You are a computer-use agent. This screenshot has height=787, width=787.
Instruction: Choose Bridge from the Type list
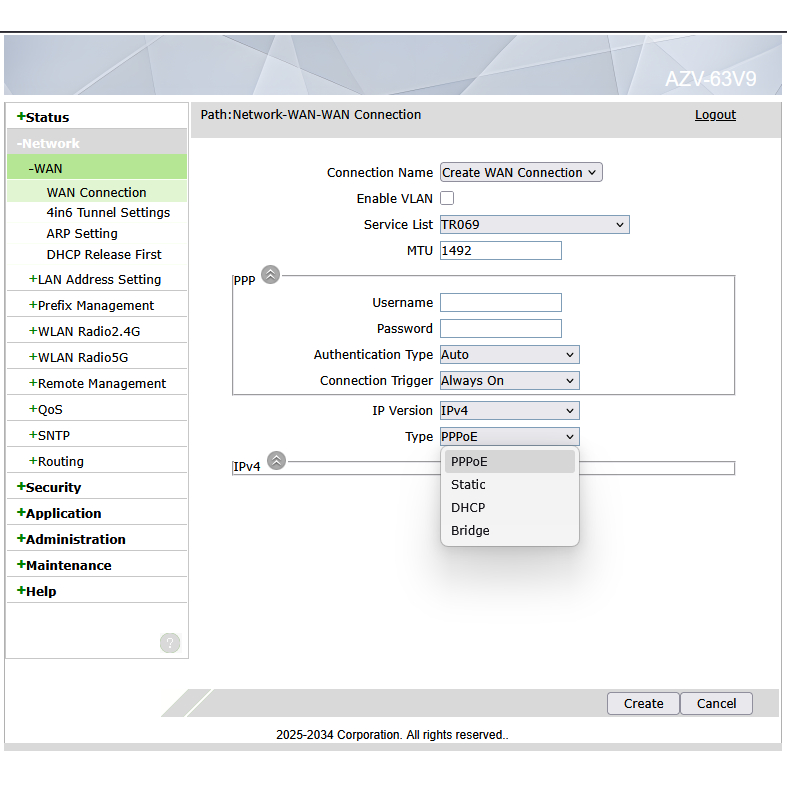coord(470,531)
